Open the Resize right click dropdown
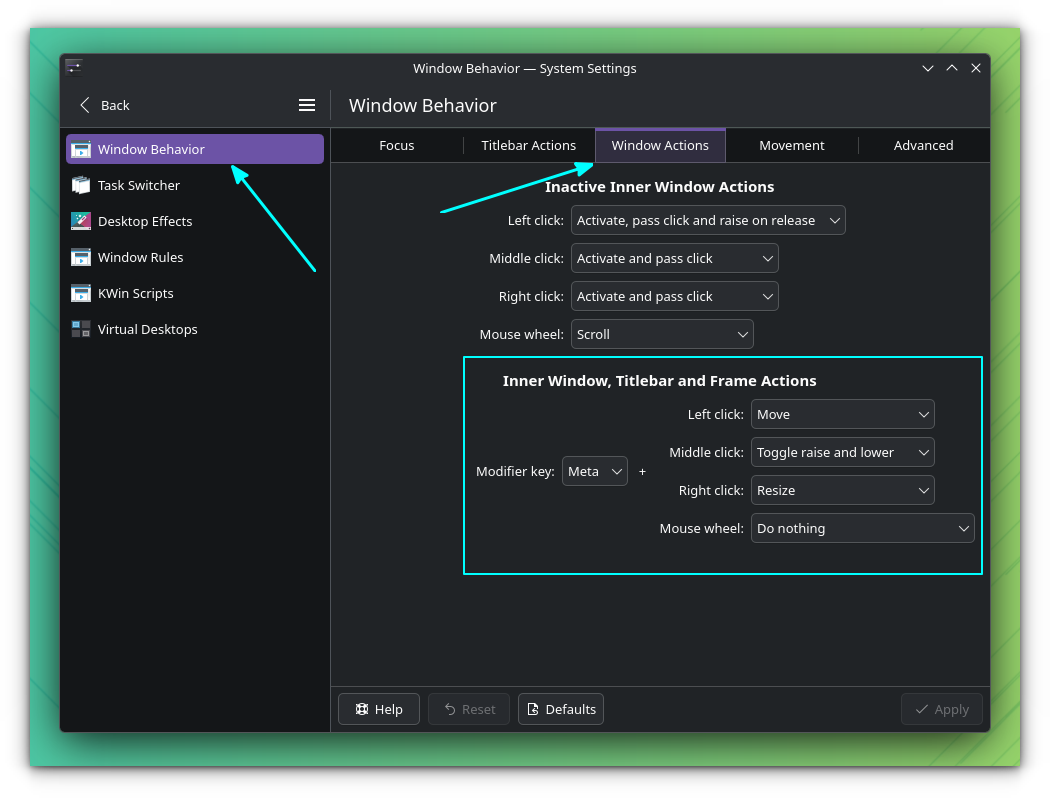The image size is (1050, 798). (842, 491)
